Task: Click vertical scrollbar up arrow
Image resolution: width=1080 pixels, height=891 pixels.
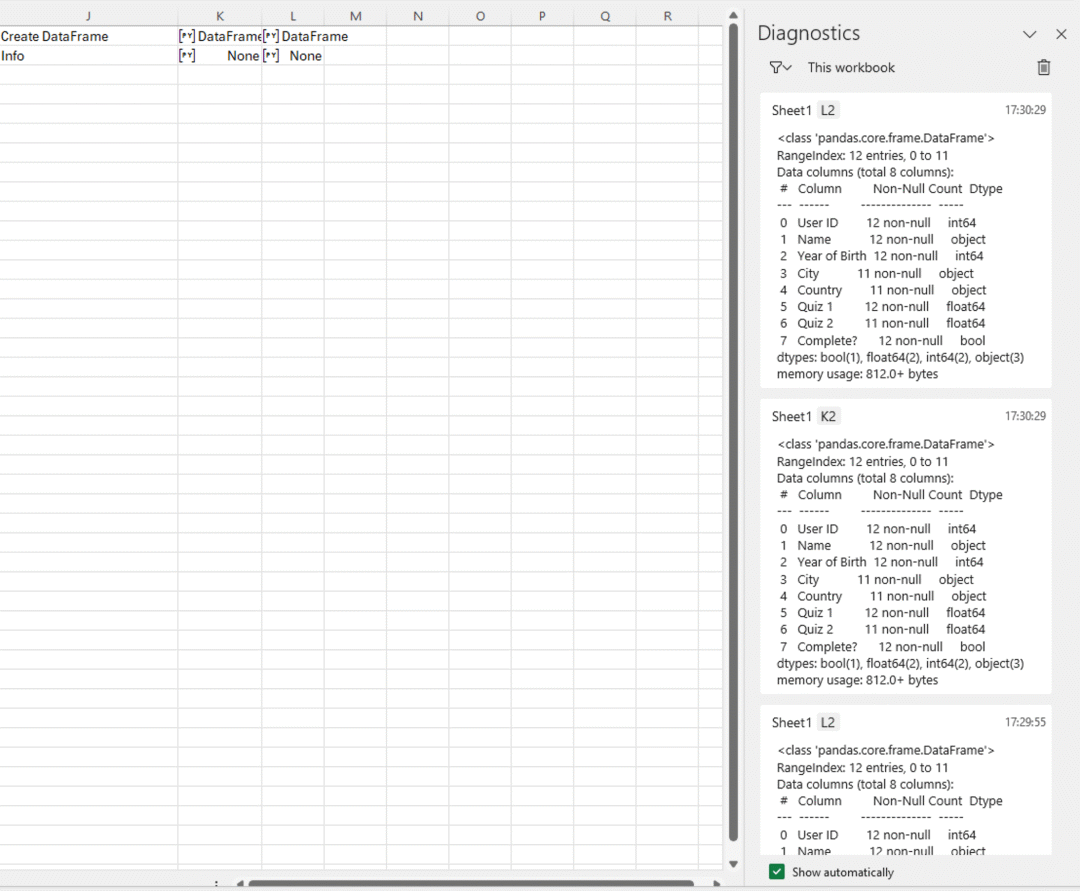Action: 734,15
